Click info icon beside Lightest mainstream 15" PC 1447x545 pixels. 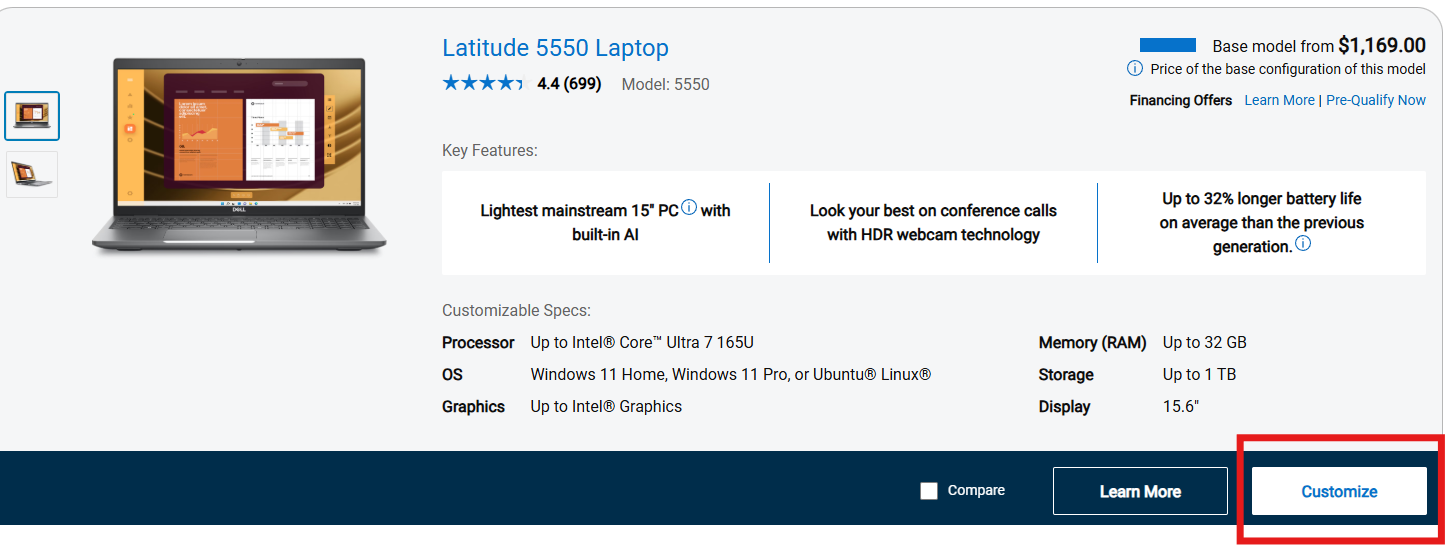(x=689, y=209)
